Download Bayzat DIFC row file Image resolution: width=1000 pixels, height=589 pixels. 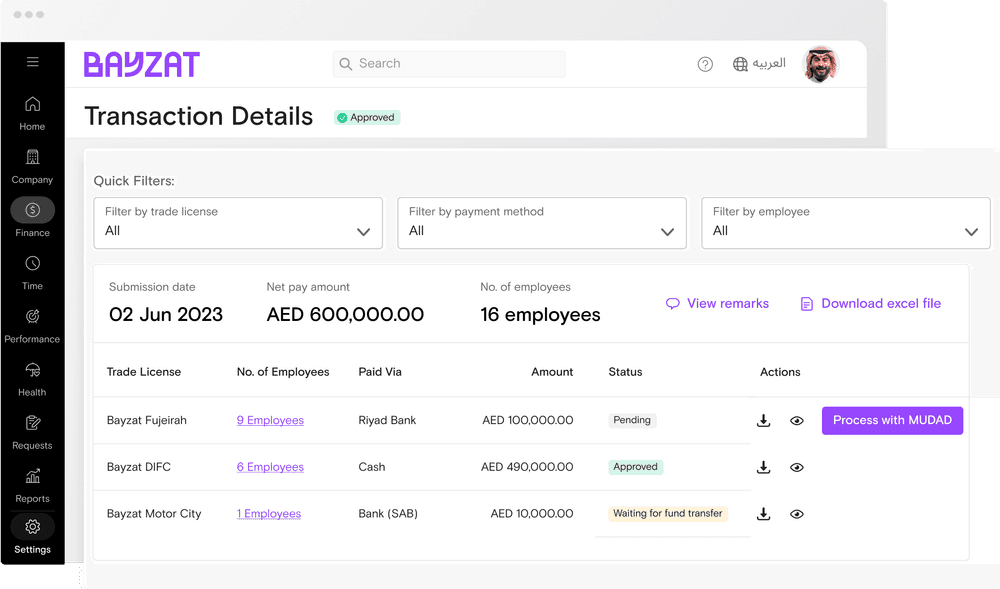(x=763, y=467)
